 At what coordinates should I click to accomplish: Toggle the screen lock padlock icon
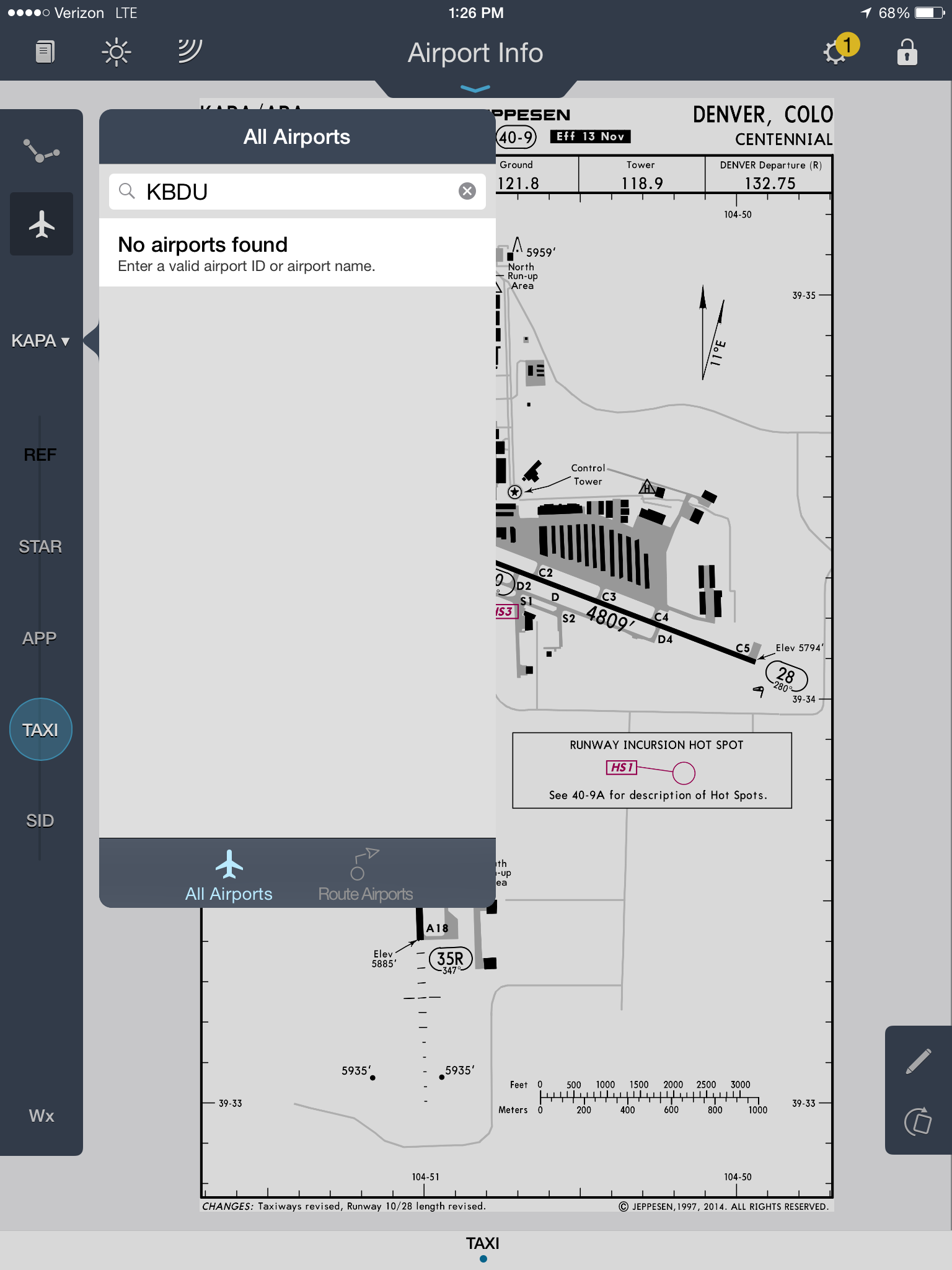coord(907,52)
